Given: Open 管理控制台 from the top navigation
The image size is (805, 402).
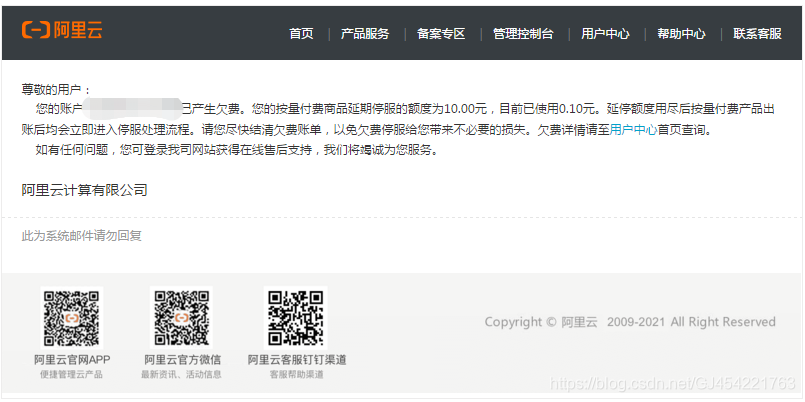Looking at the screenshot, I should (x=523, y=34).
